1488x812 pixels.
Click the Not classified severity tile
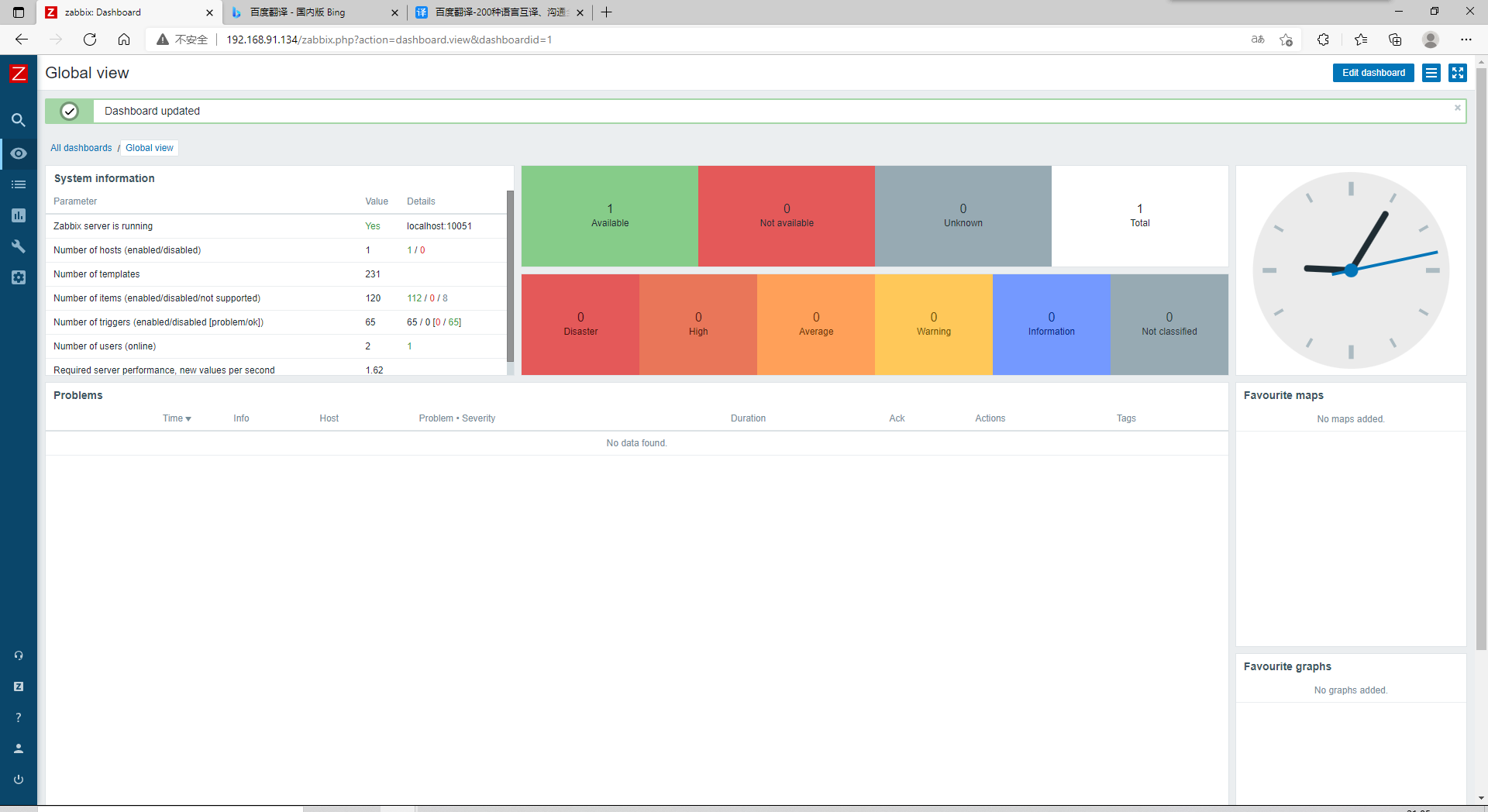coord(1169,325)
